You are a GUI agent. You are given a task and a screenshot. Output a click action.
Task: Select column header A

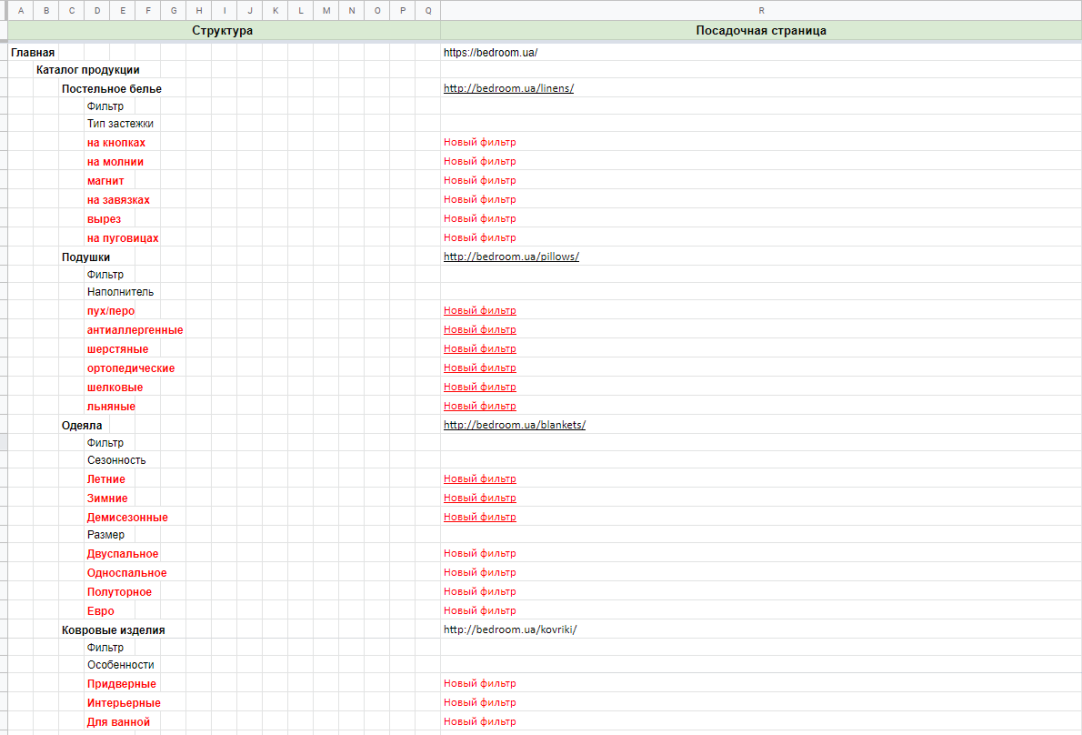point(21,10)
